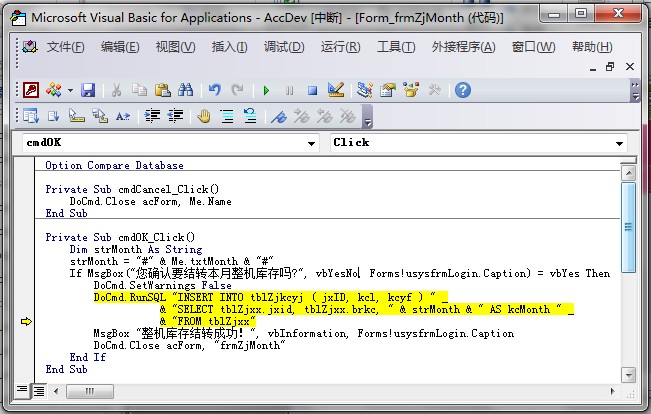Viewport: 651px width, 414px height.
Task: Click the Paste clipboard icon
Action: pos(163,90)
